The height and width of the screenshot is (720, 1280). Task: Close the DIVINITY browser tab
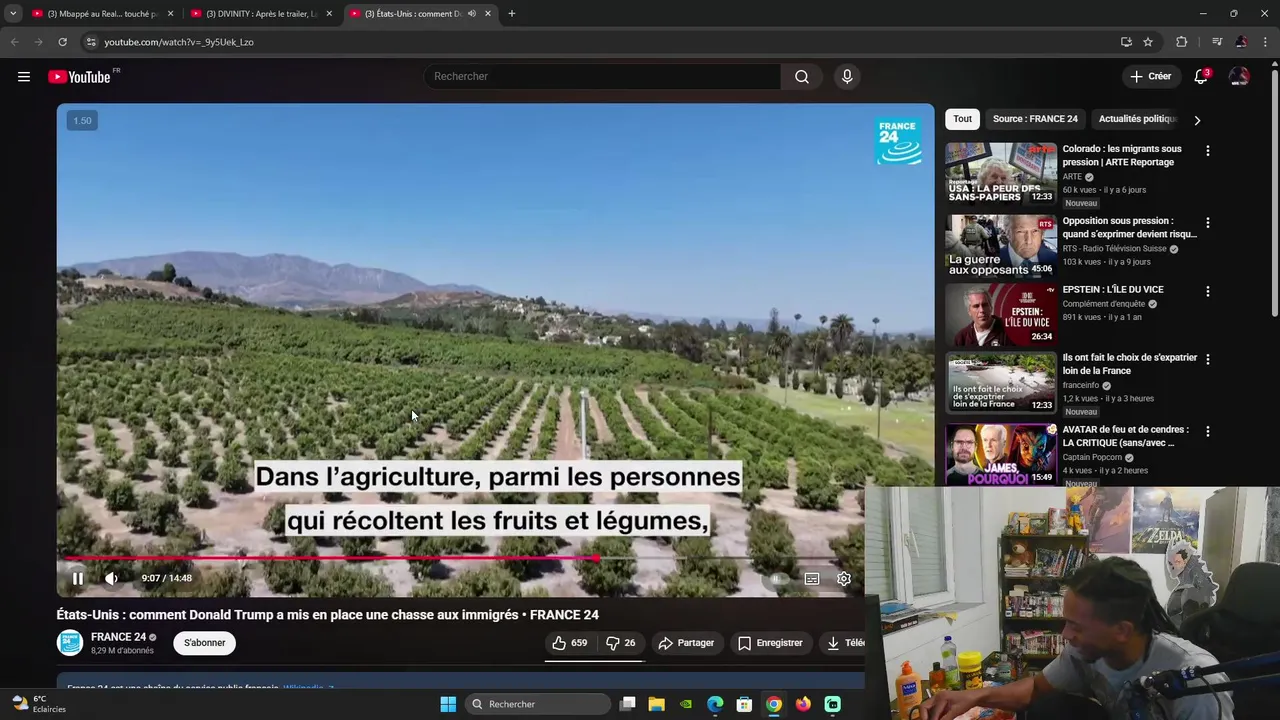(329, 14)
